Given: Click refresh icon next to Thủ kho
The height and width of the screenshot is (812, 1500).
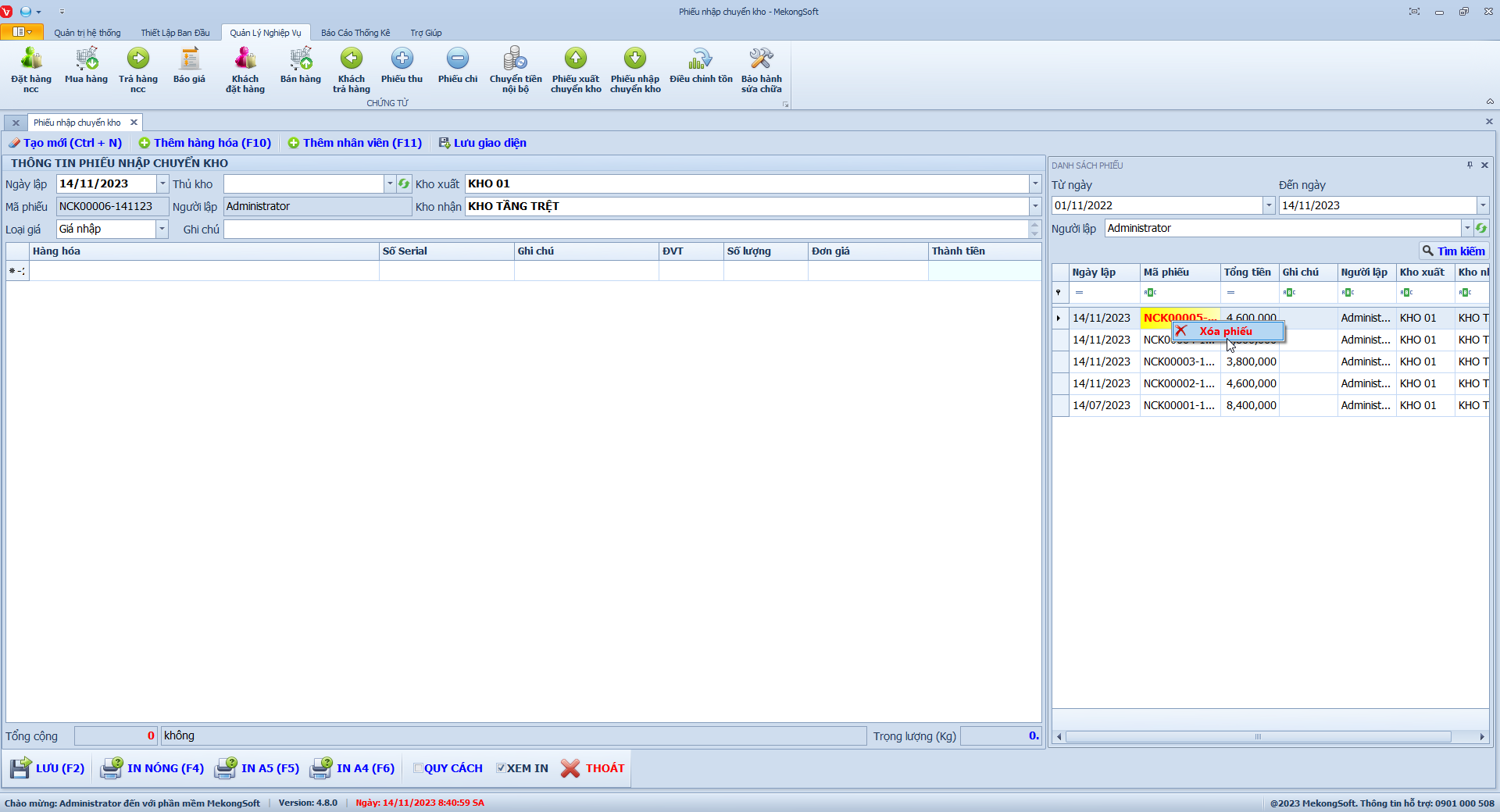Looking at the screenshot, I should [x=404, y=184].
